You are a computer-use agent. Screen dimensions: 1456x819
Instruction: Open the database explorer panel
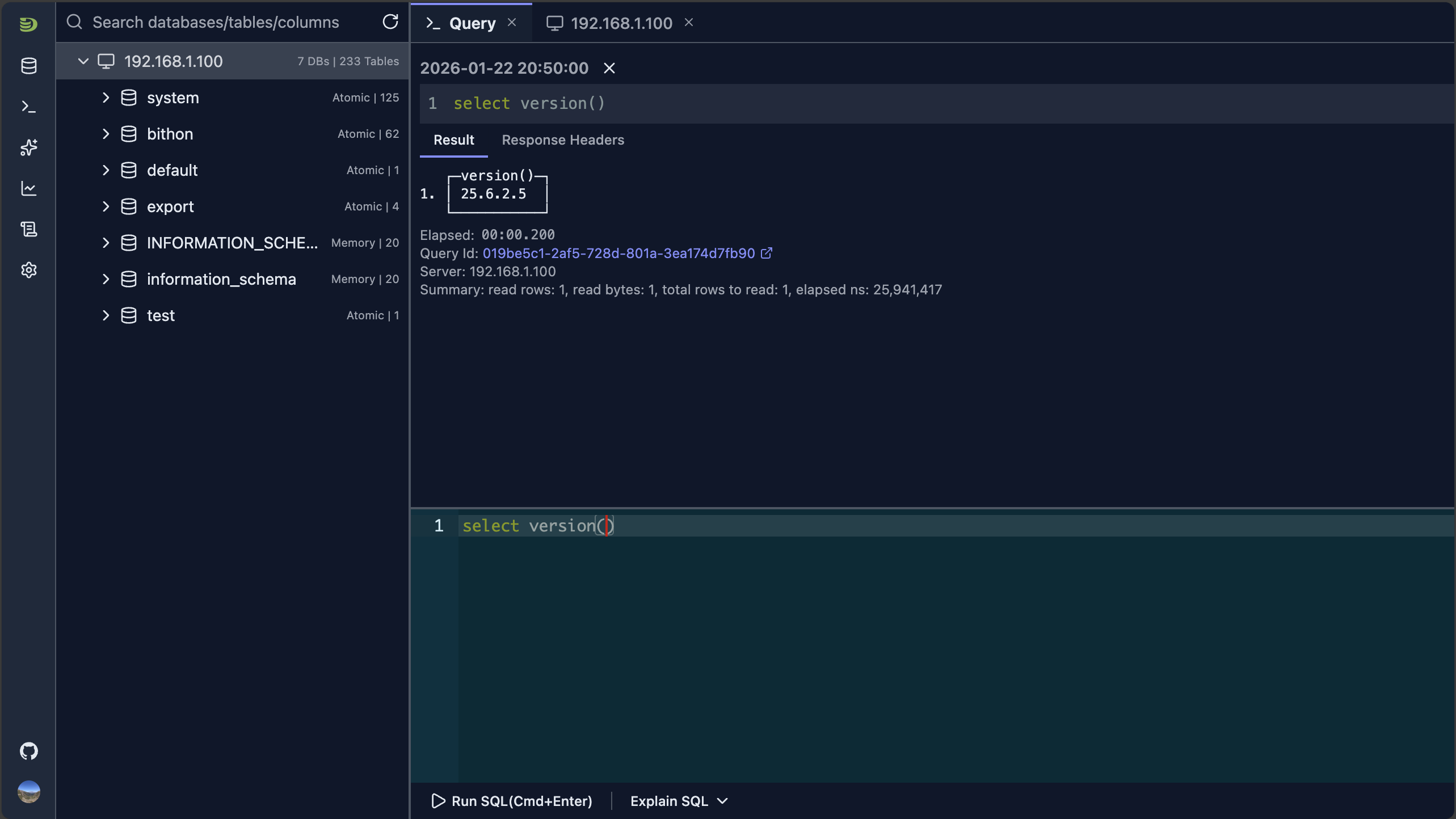pyautogui.click(x=28, y=66)
